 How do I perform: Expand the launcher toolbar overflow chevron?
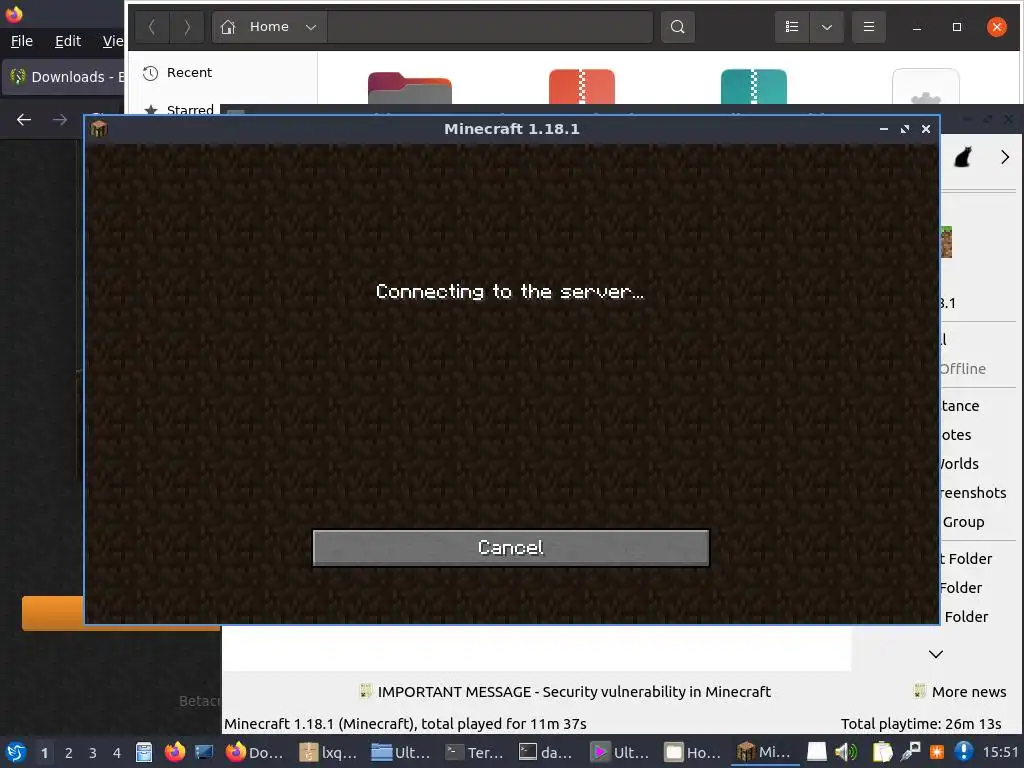(1004, 157)
